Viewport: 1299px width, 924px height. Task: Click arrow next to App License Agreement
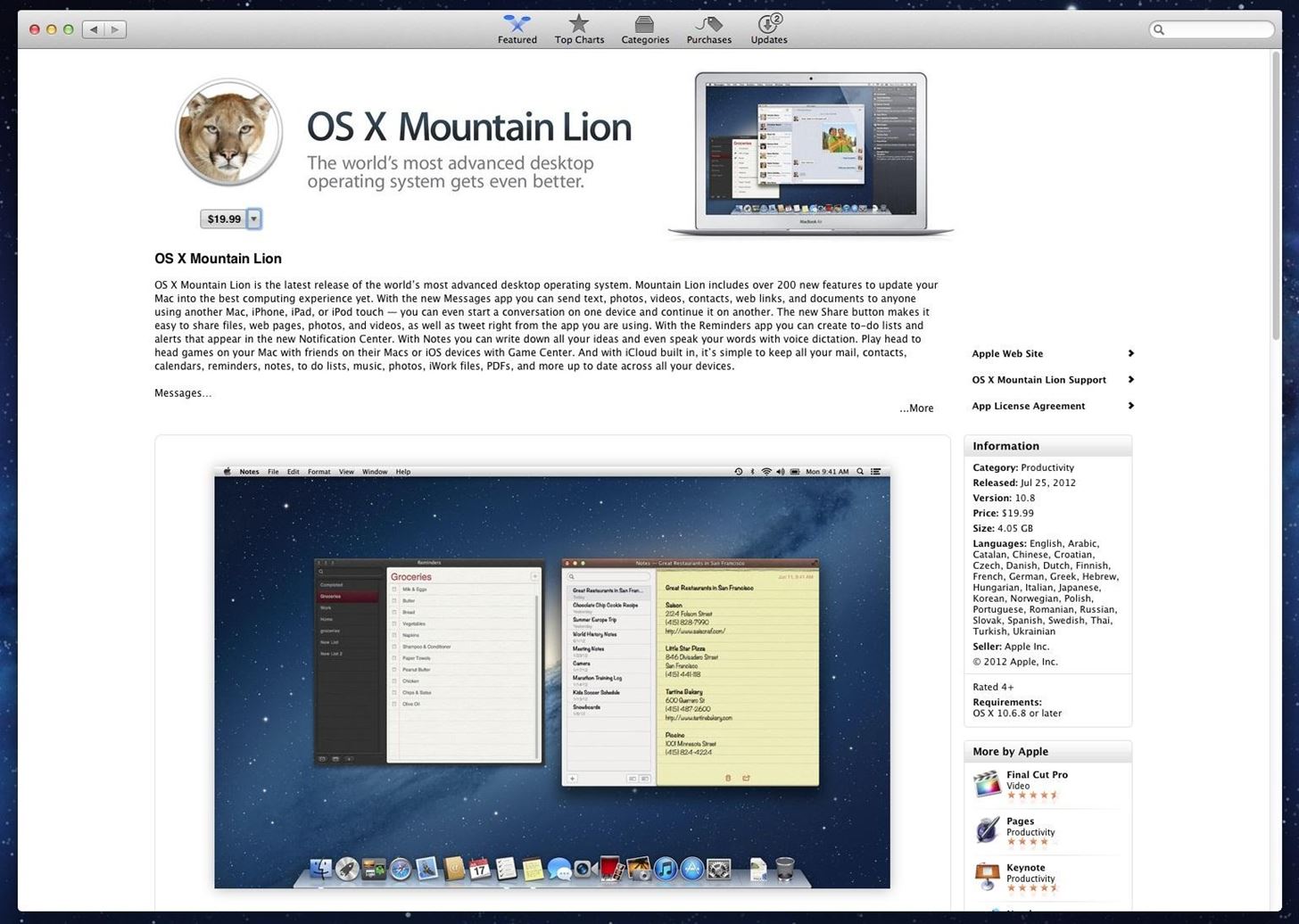[x=1130, y=405]
